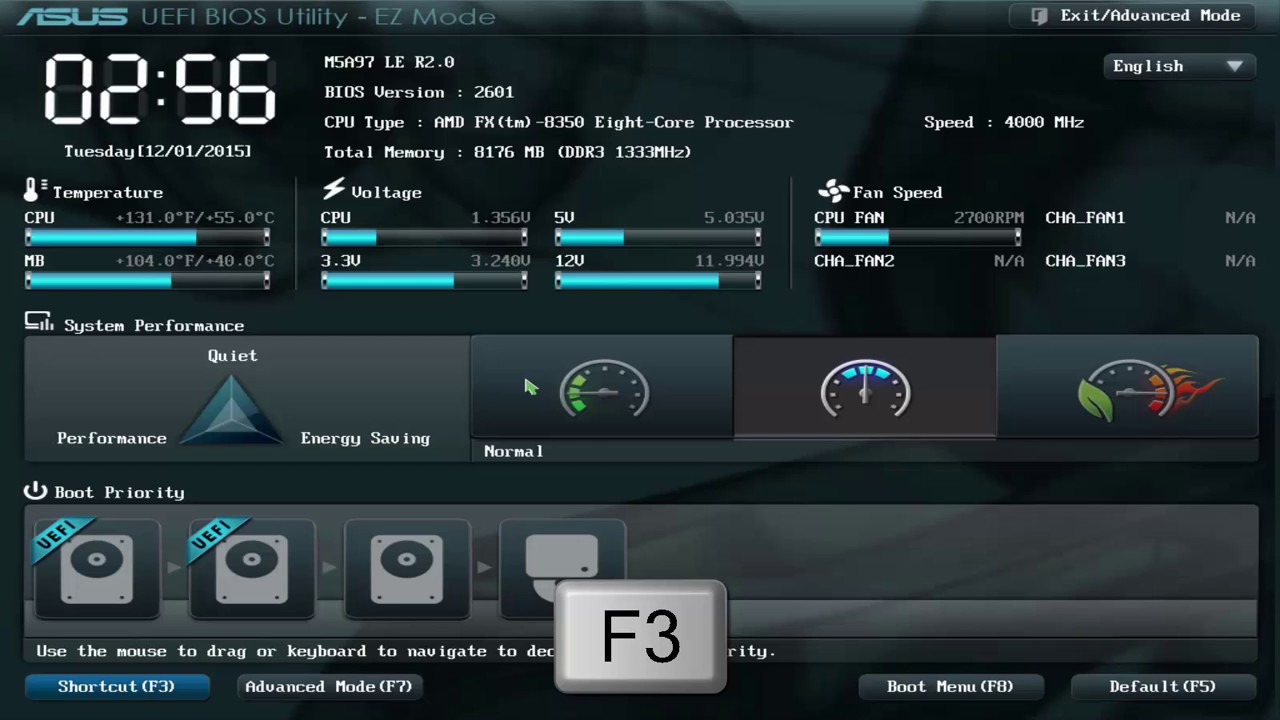
Task: Click the ASUS logo
Action: coord(73,16)
